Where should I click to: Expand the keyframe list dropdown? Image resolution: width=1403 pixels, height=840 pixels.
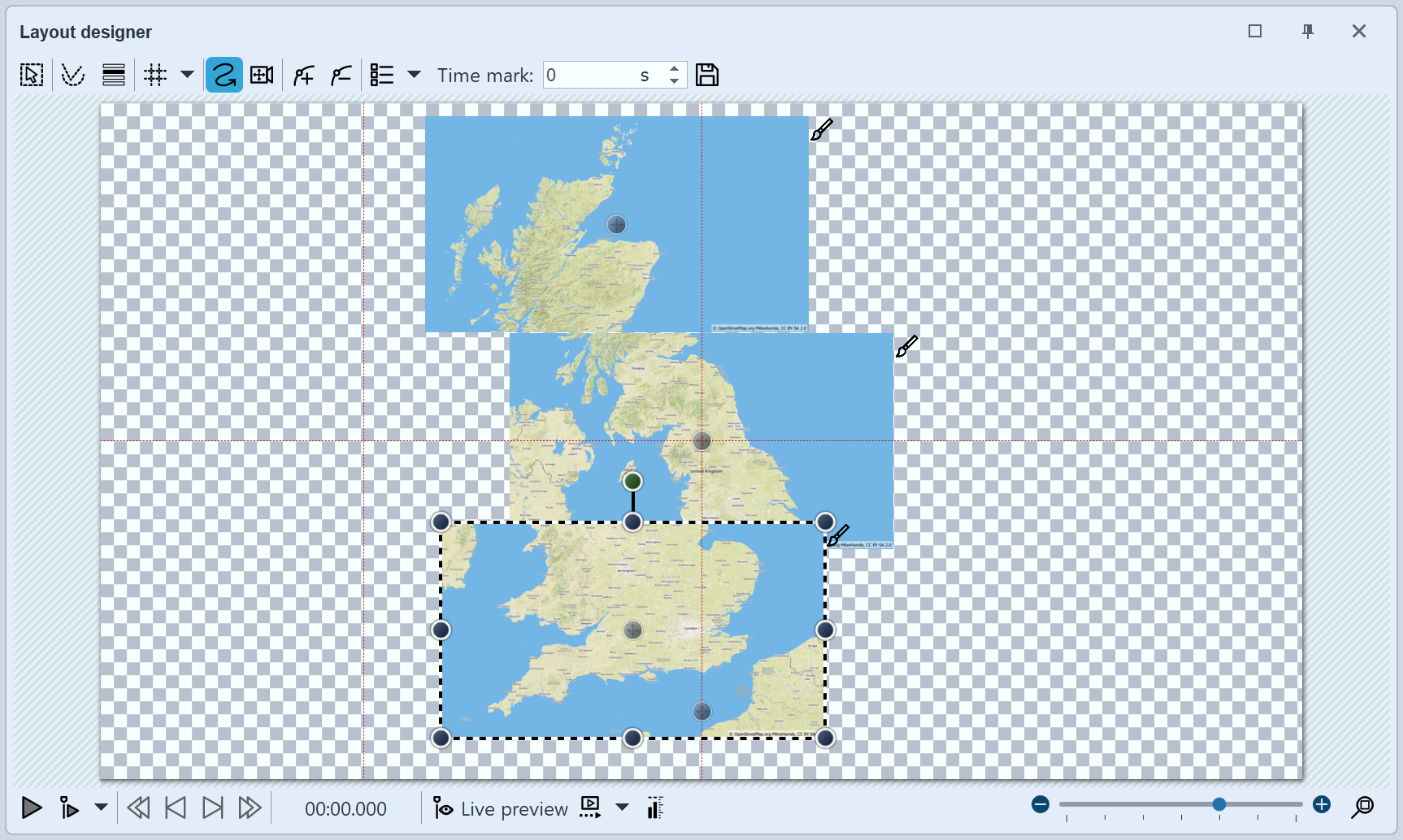click(415, 74)
